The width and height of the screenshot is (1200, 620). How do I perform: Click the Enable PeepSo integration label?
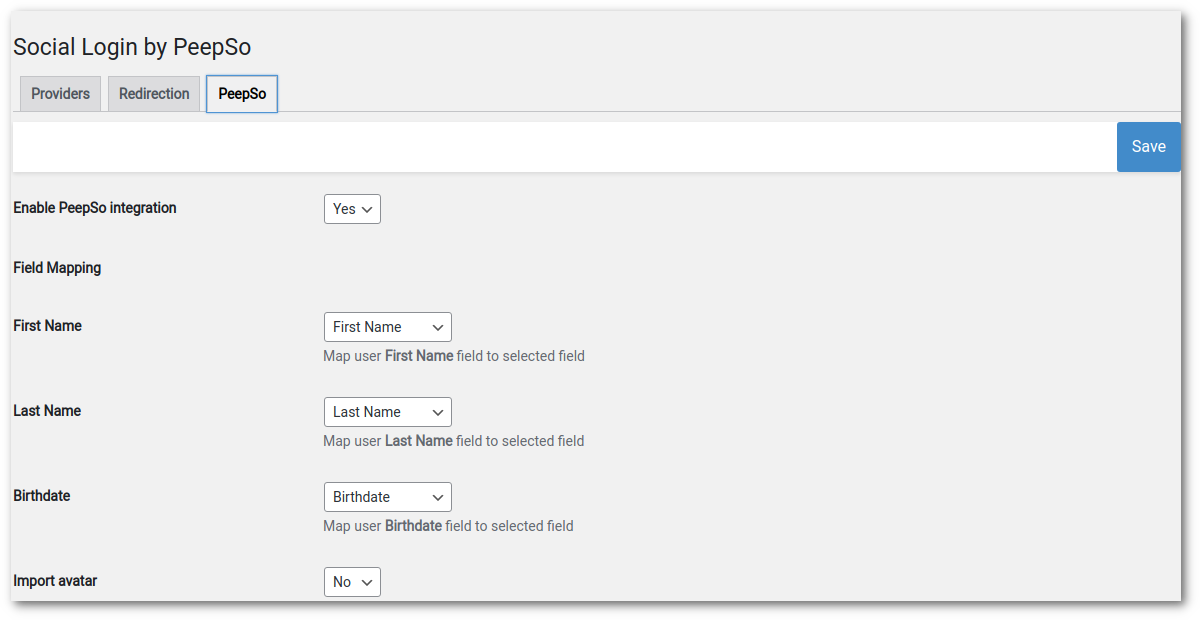95,208
